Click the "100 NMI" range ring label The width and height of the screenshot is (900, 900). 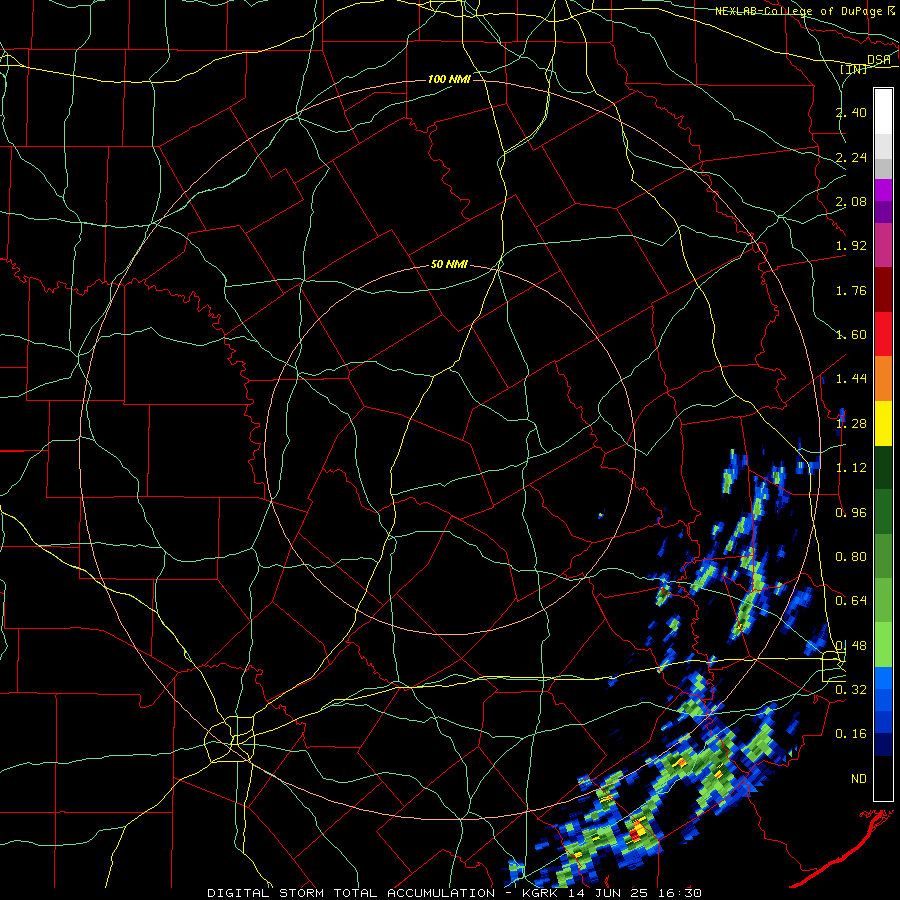click(x=449, y=79)
